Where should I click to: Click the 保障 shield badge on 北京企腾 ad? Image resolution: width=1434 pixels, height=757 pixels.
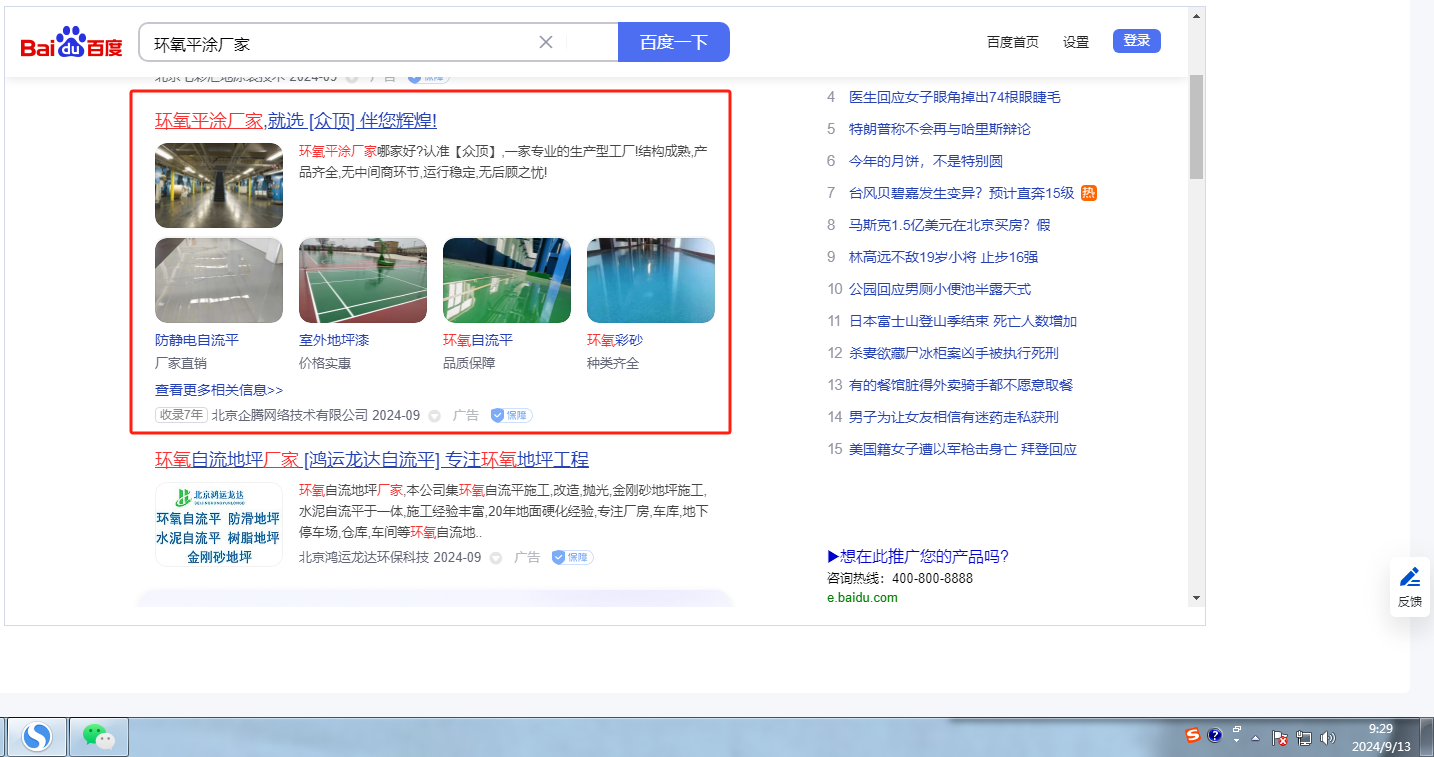point(511,415)
